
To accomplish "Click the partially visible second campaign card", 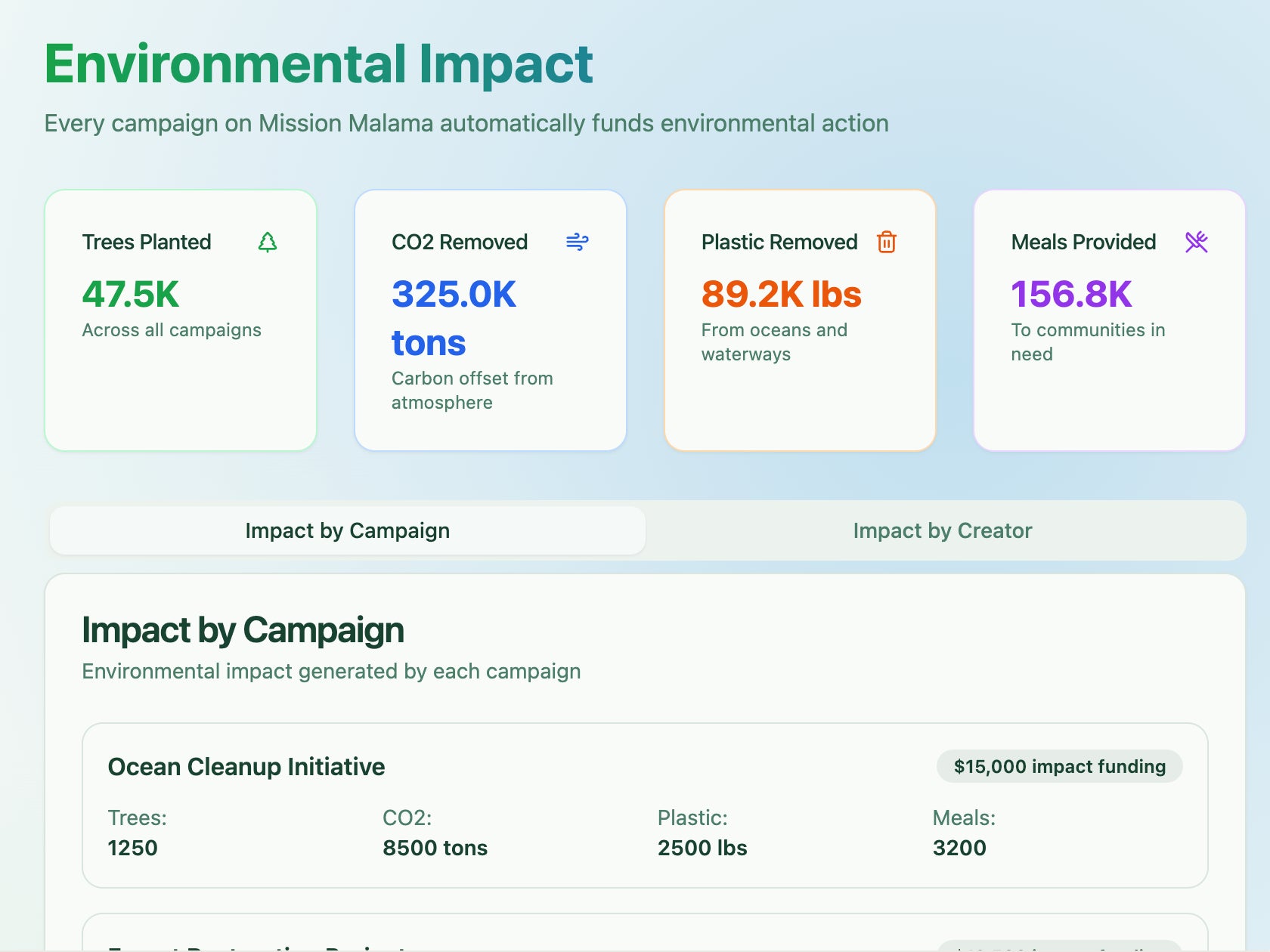I will click(x=645, y=933).
